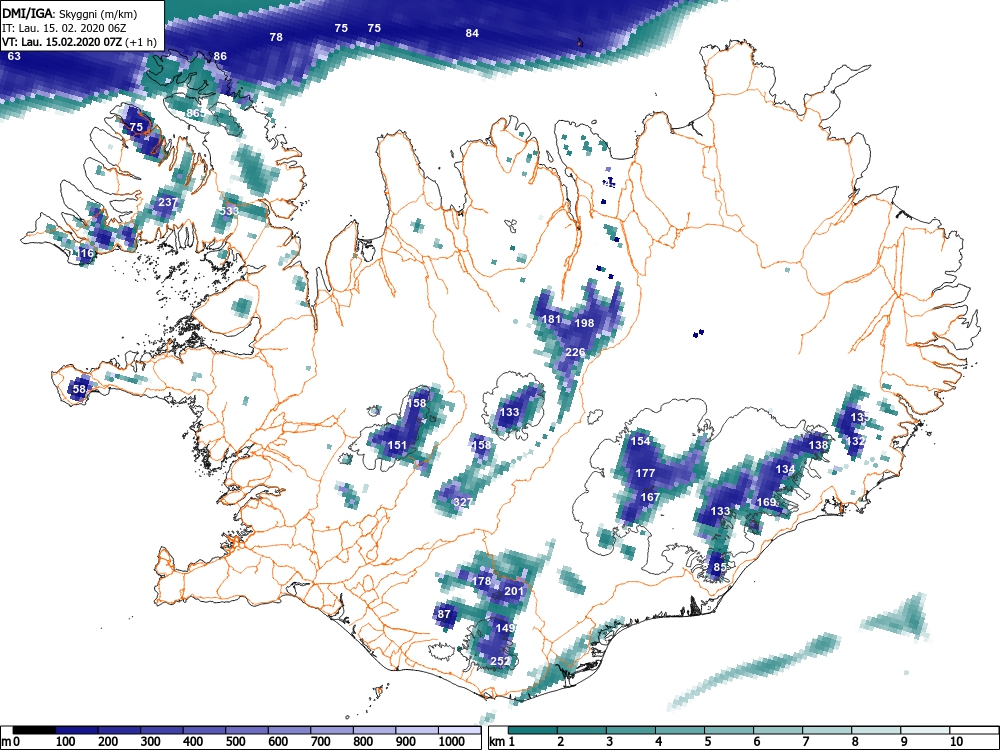
Task: Click the dark navy 100–200 m legend swatch
Action: click(77, 730)
